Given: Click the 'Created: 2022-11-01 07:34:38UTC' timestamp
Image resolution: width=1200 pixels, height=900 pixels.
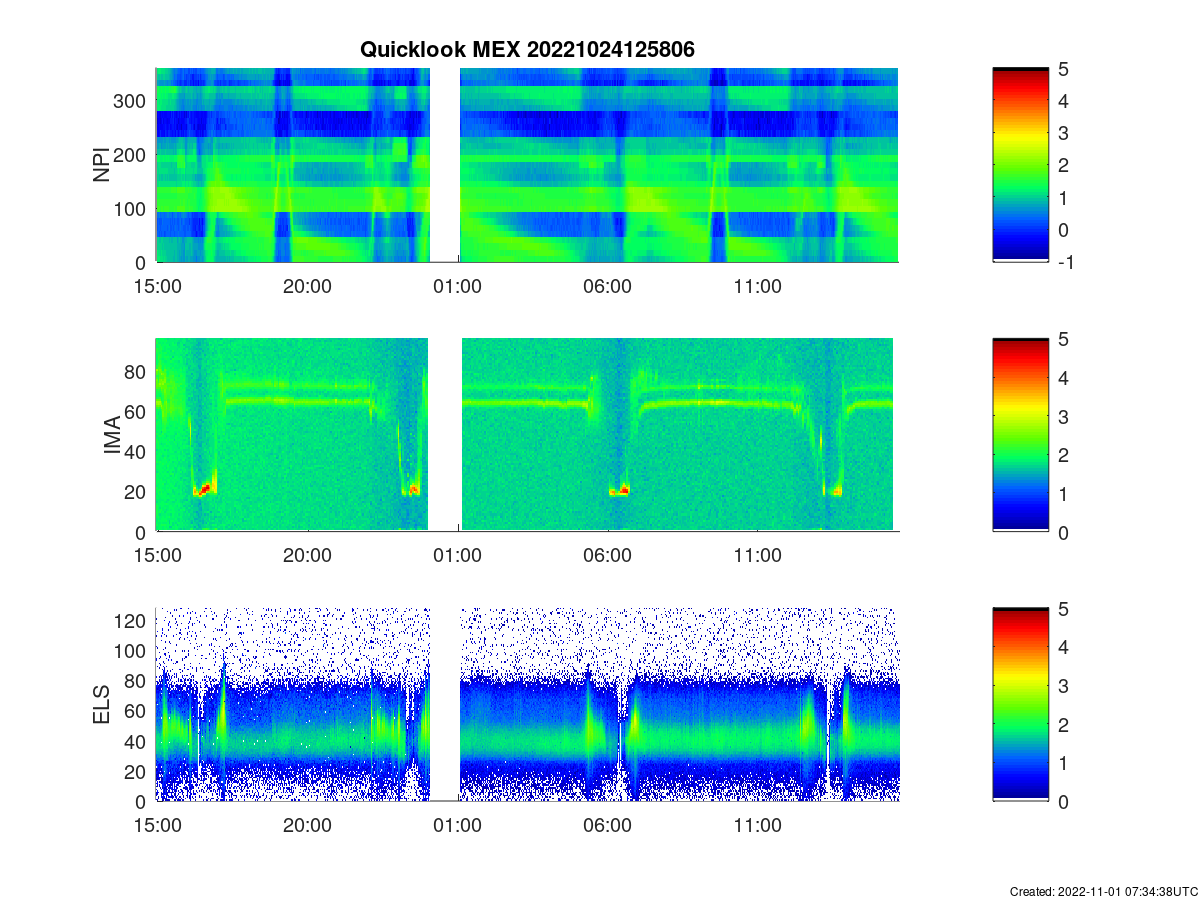Looking at the screenshot, I should [1103, 891].
